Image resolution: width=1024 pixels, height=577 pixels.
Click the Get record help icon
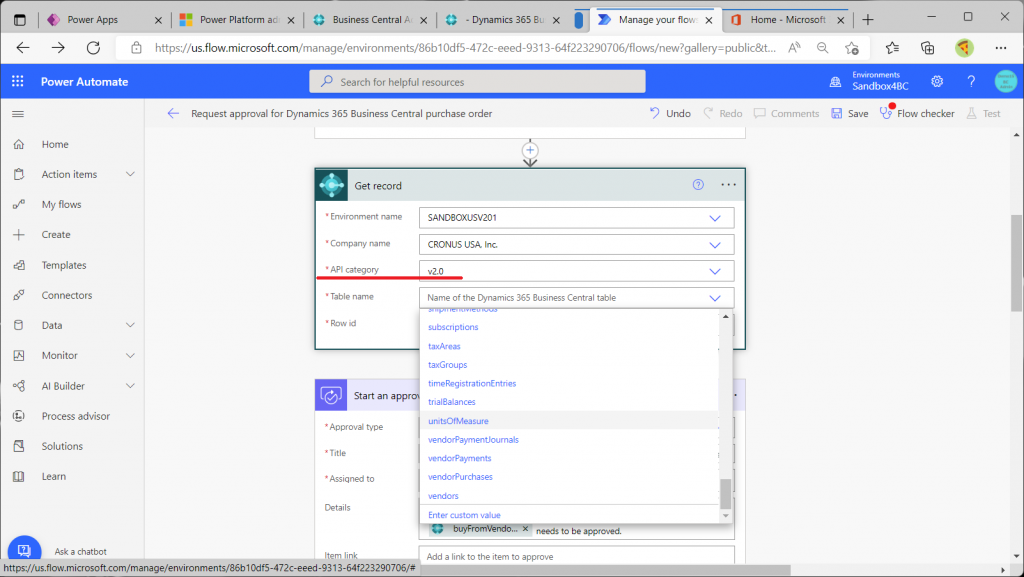tap(698, 185)
